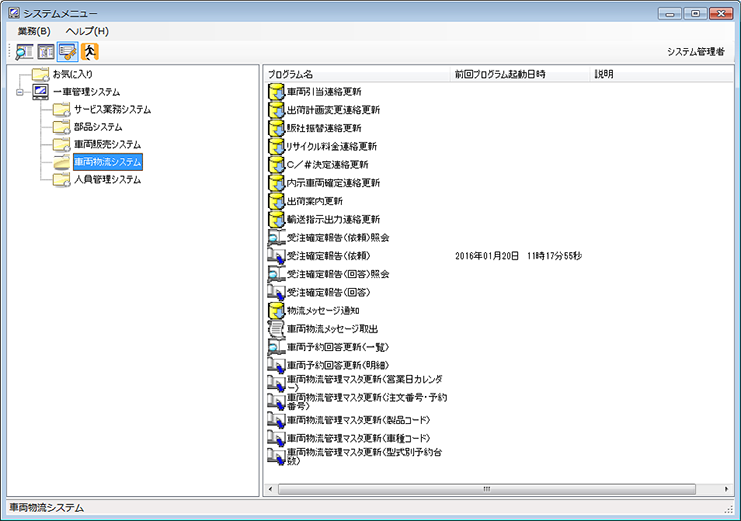Click the magnifier search toolbar icon

coord(24,51)
